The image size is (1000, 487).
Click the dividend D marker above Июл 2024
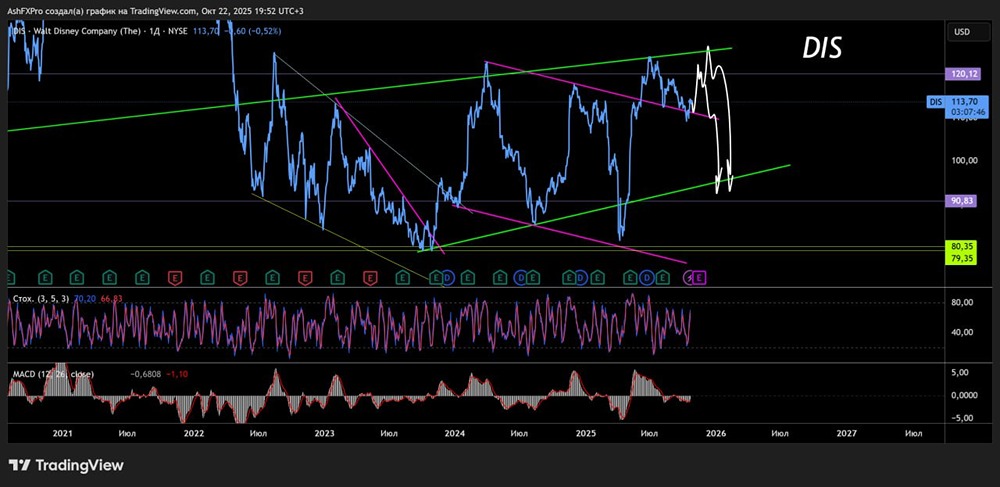tap(521, 277)
